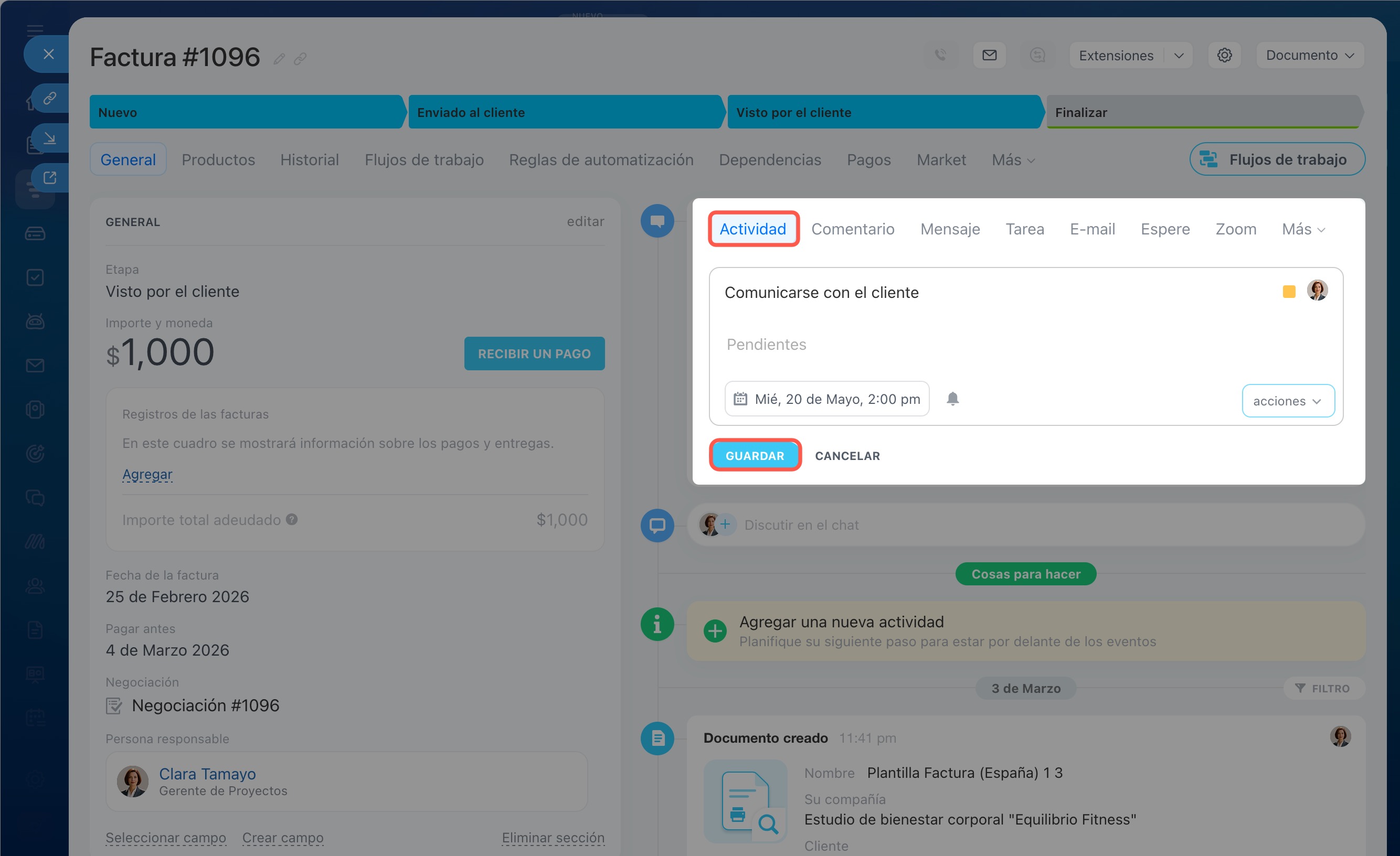Screen dimensions: 1400x856
Task: Click the yellow color marker swatch
Action: tap(1288, 292)
